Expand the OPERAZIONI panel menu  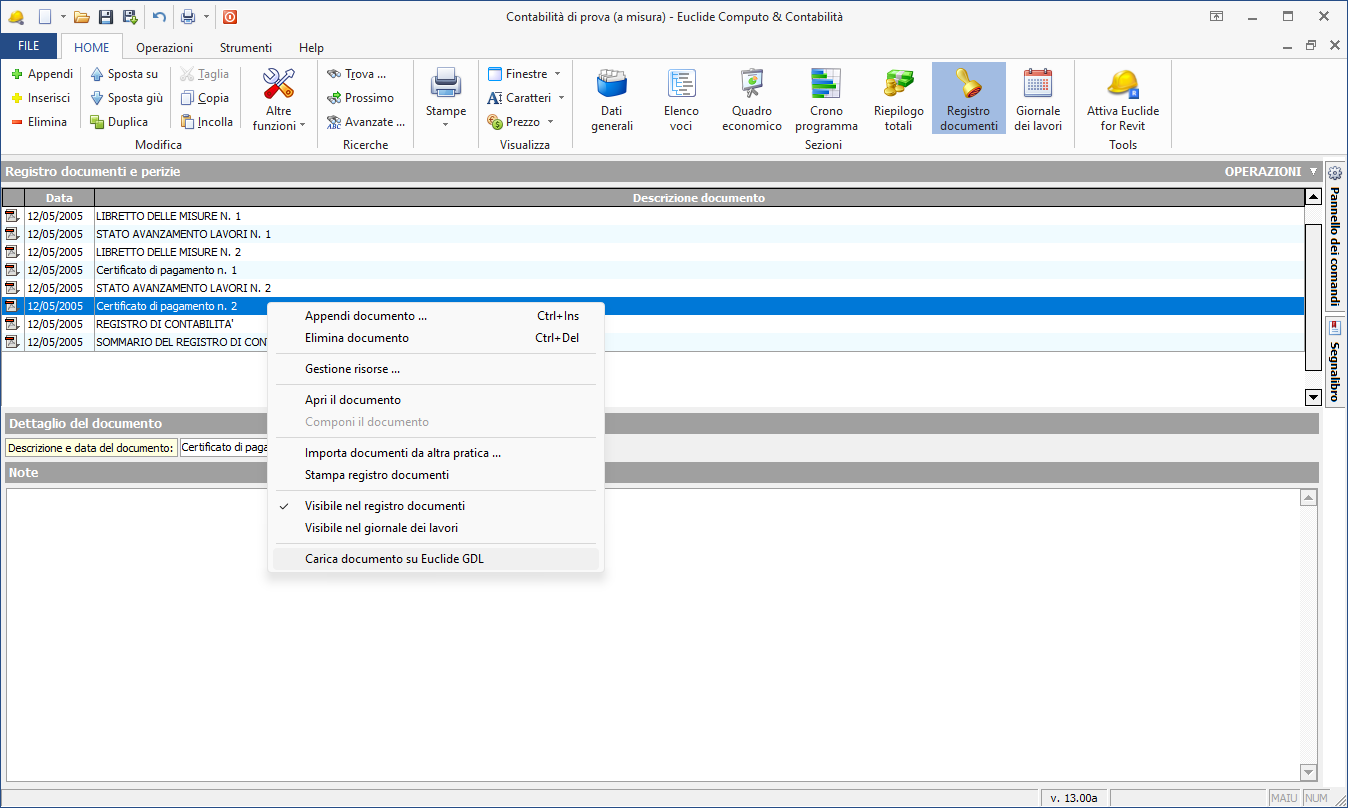pos(1313,172)
